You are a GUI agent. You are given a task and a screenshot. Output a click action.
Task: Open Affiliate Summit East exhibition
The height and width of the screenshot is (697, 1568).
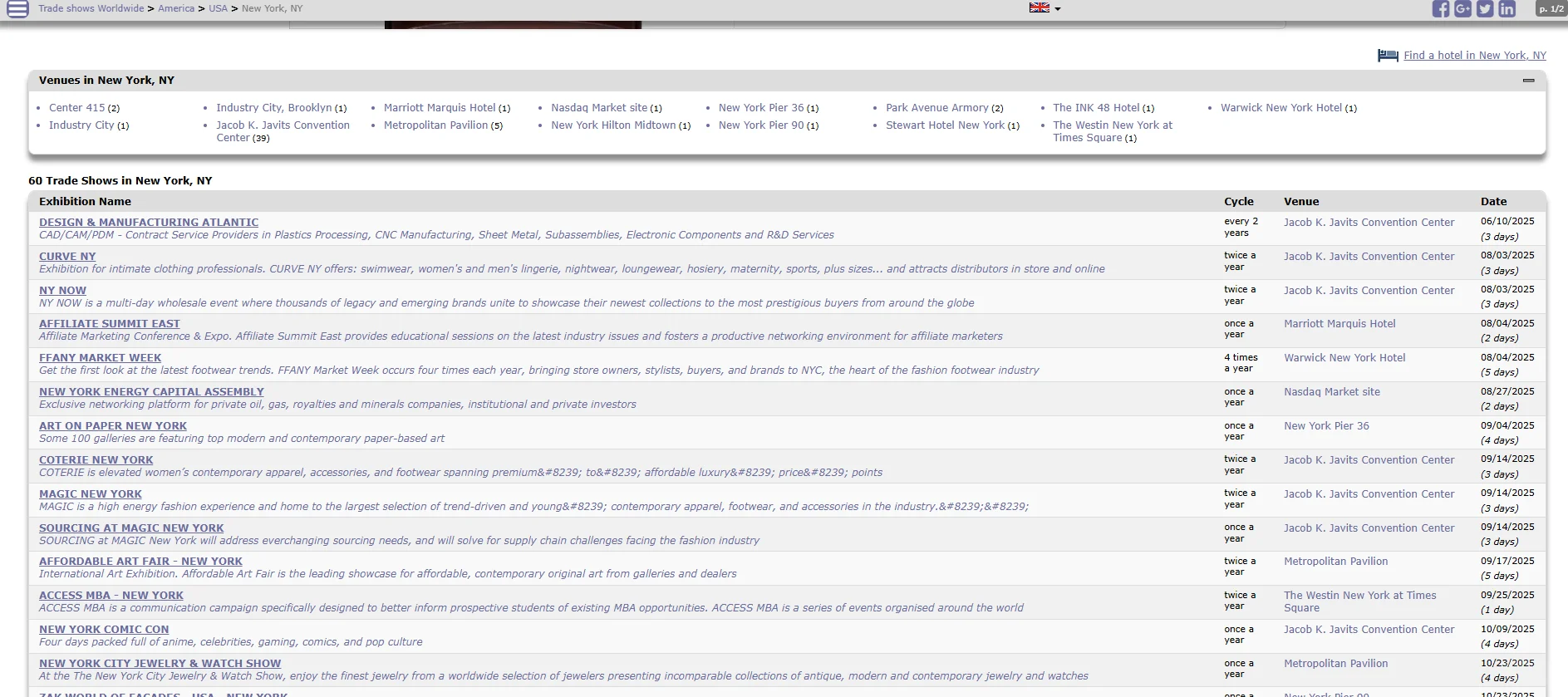click(x=110, y=324)
